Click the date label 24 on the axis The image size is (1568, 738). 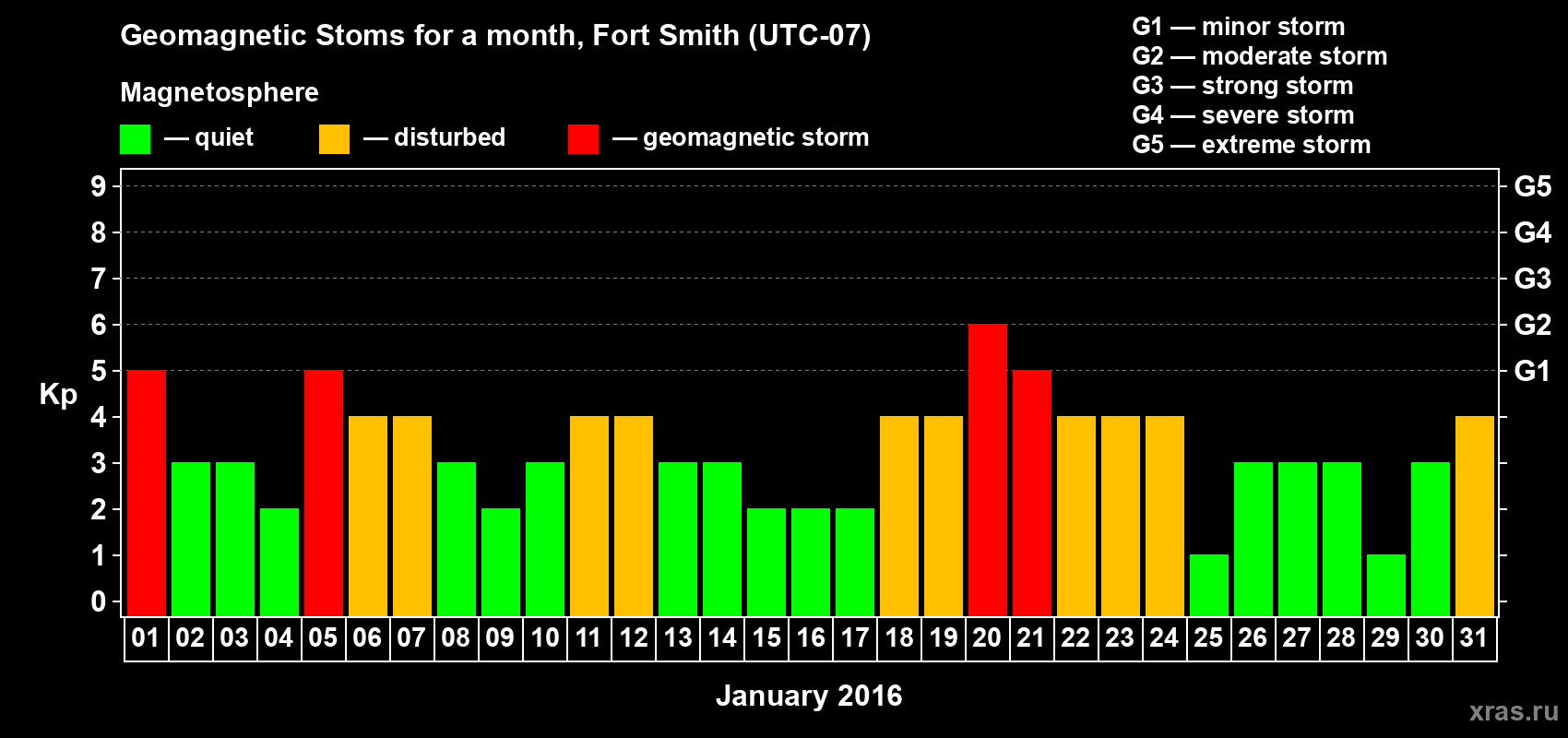tap(1164, 637)
